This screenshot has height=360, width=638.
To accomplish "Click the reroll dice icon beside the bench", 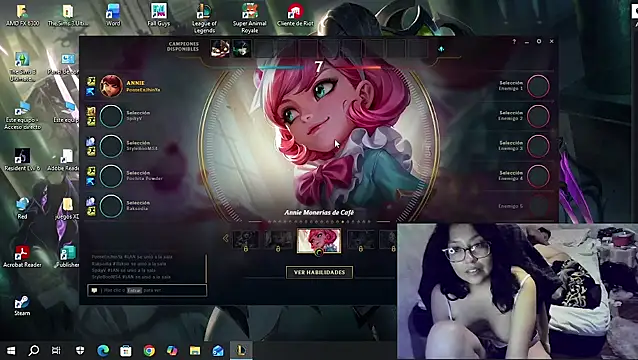I will pyautogui.click(x=441, y=49).
